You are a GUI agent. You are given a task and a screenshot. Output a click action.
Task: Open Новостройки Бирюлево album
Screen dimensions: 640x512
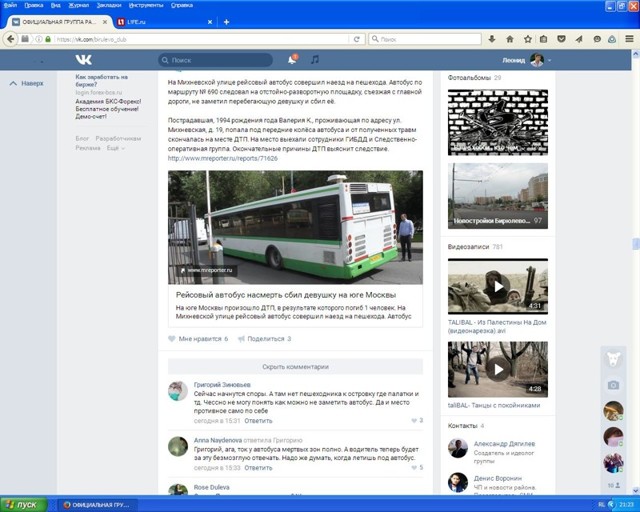(498, 196)
